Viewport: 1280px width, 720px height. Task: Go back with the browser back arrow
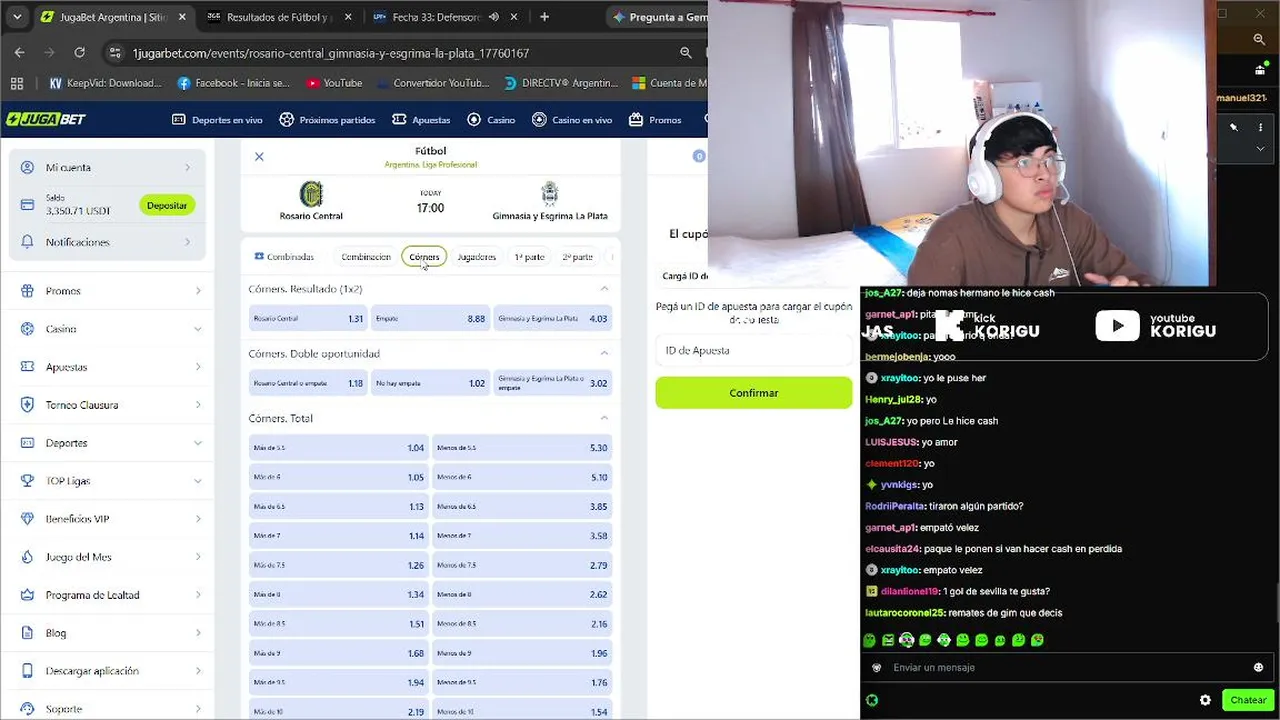pos(20,53)
